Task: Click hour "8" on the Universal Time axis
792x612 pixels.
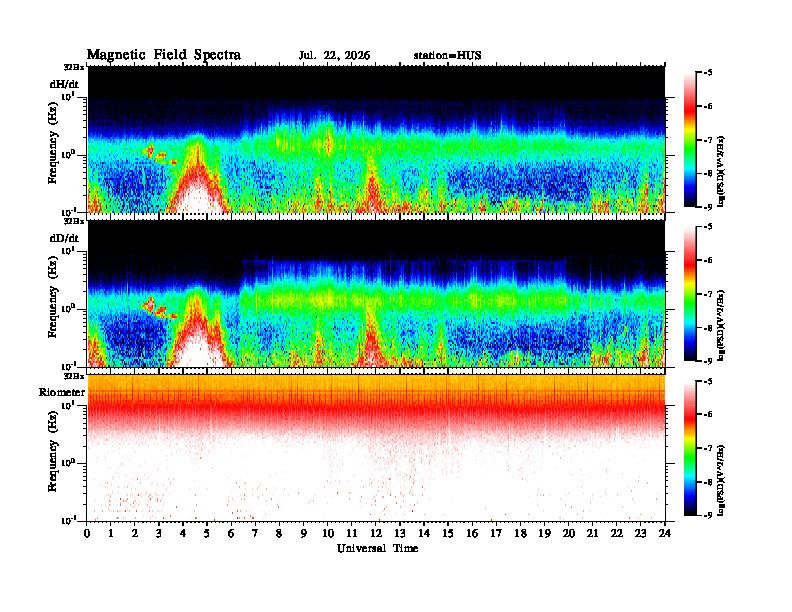Action: point(279,533)
